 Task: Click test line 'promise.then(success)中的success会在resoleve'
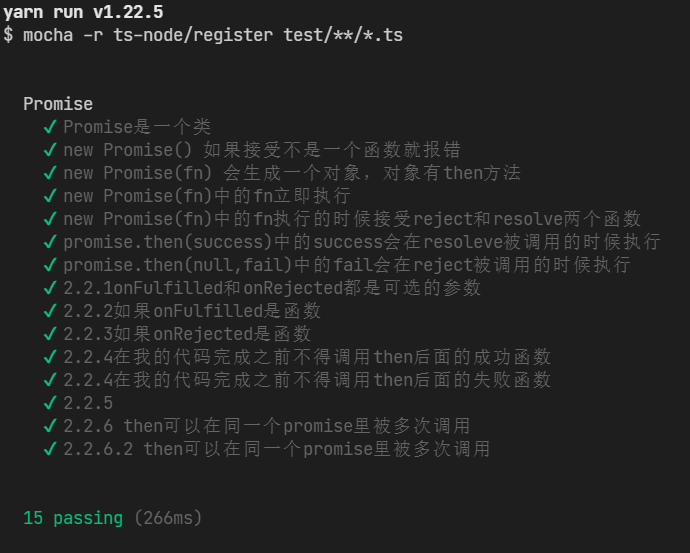[x=362, y=242]
